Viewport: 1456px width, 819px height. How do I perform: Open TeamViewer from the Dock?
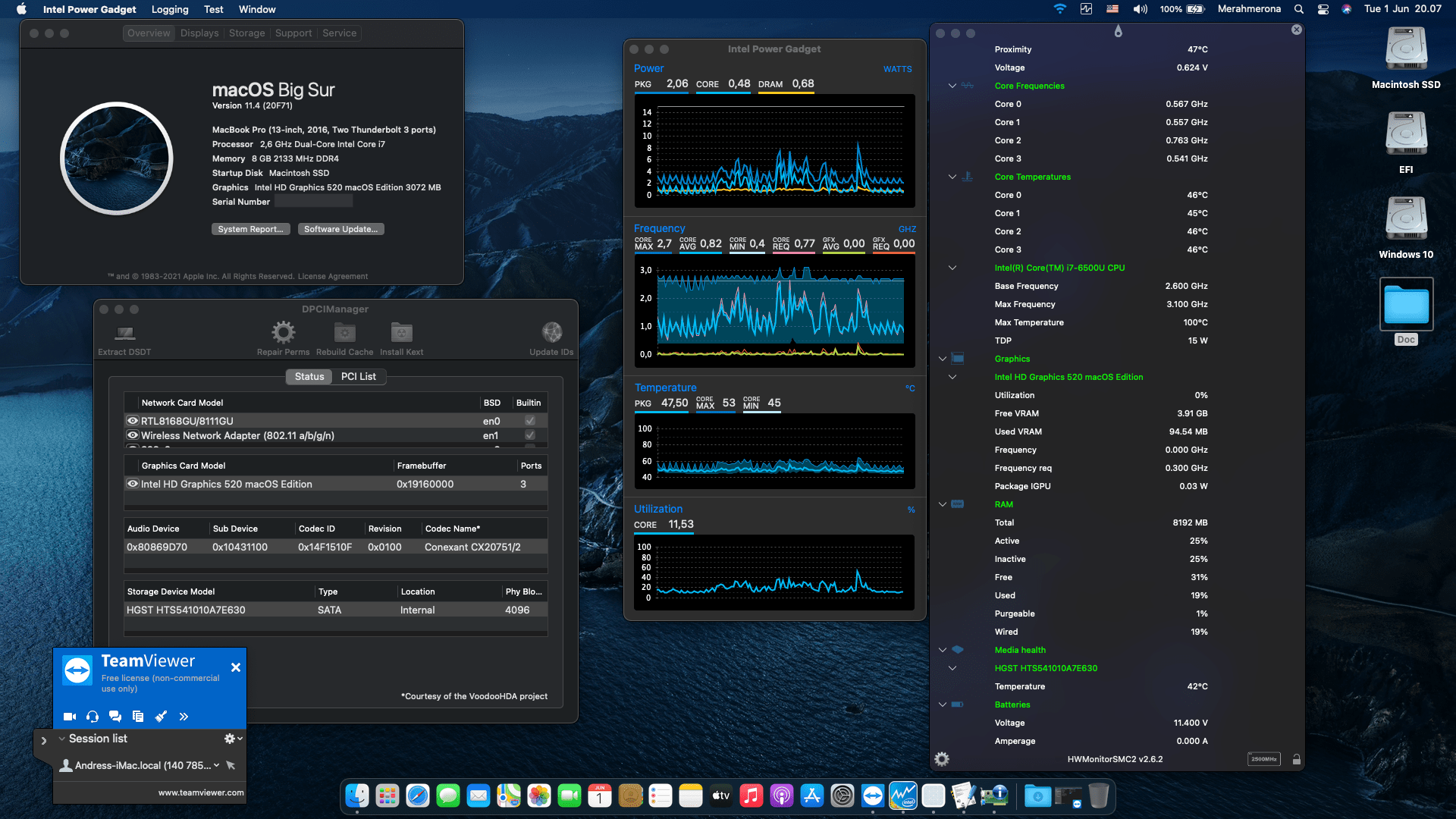873,795
